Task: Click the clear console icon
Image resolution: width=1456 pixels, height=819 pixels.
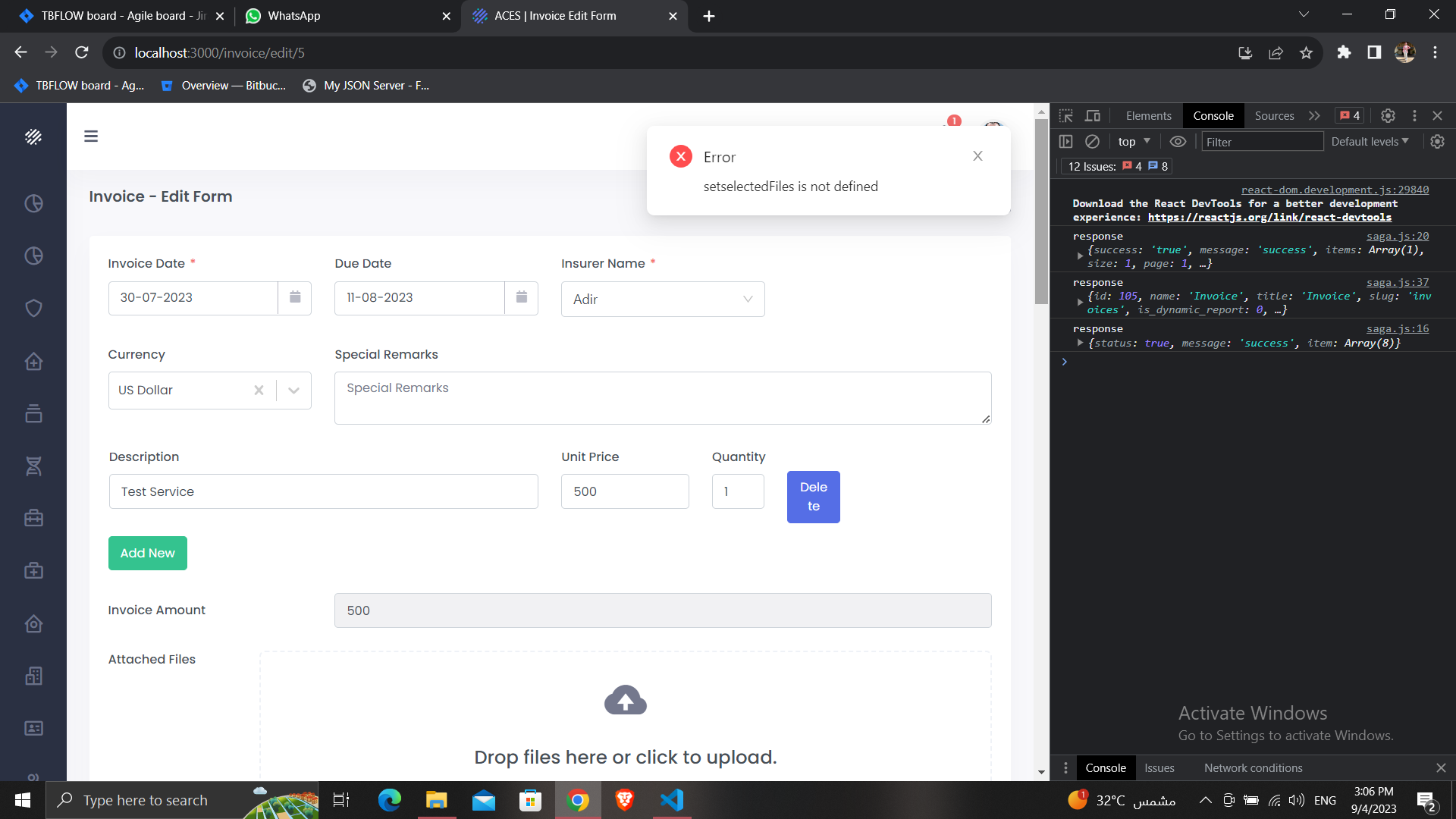Action: coord(1092,142)
